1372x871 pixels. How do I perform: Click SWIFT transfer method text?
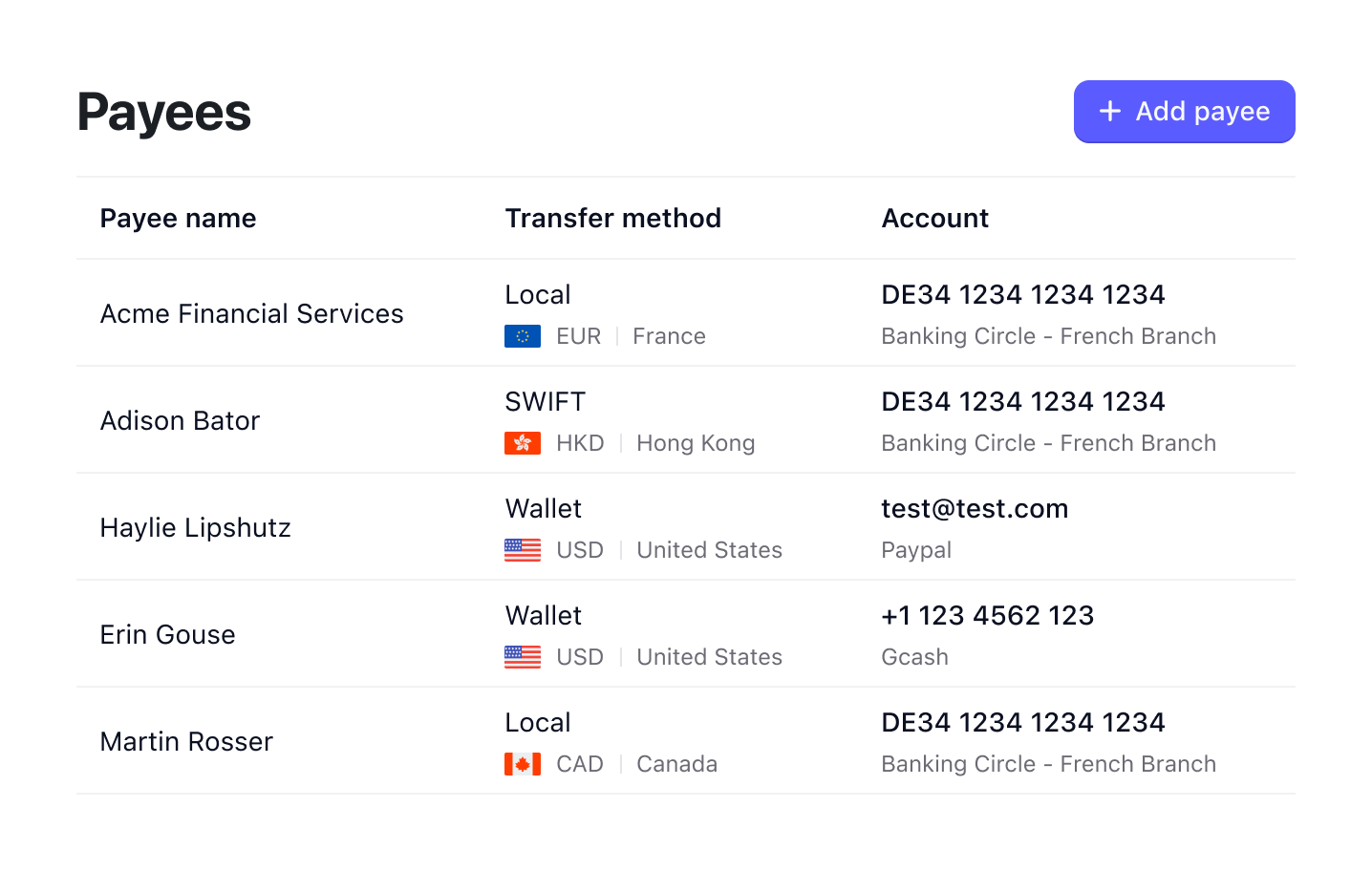545,402
